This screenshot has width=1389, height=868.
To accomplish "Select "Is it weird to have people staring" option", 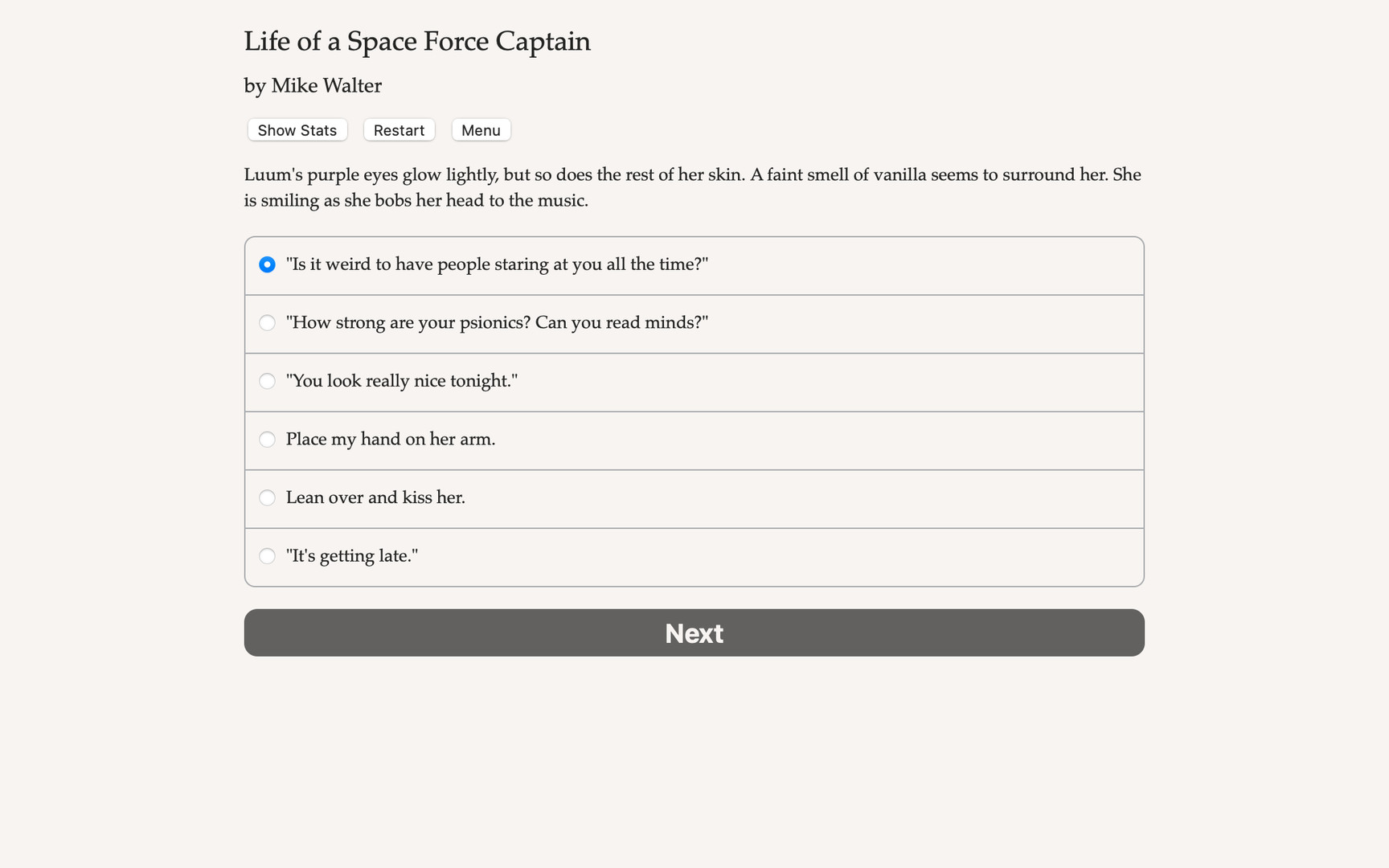I will (x=497, y=264).
